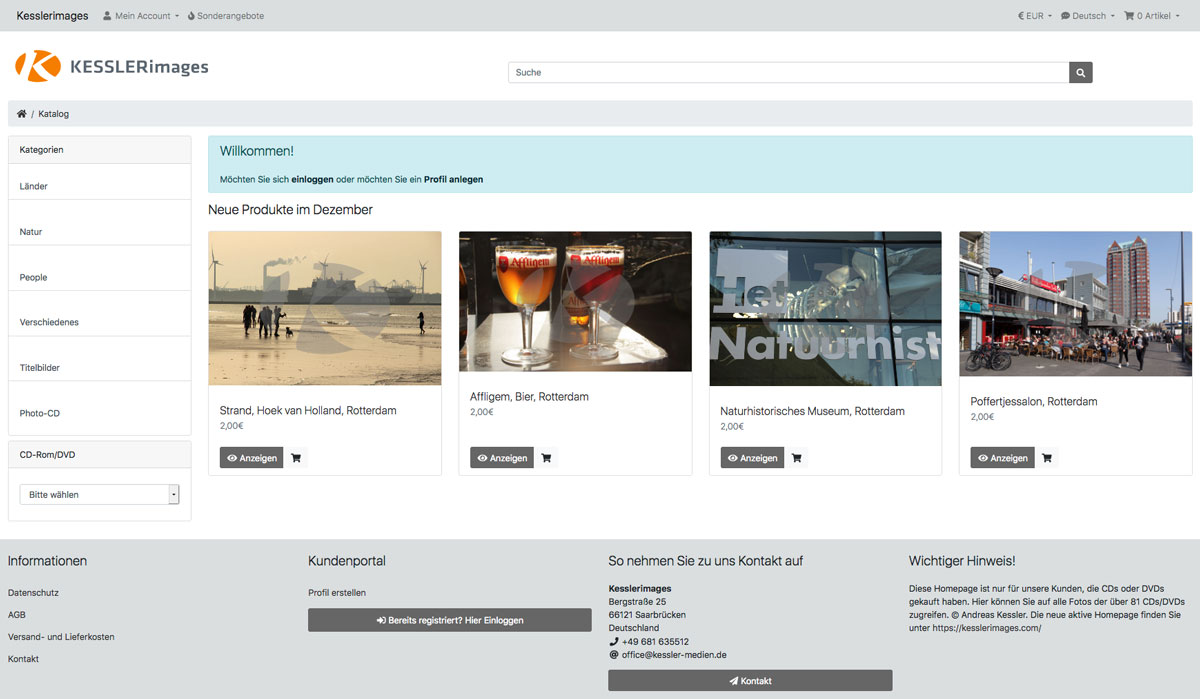The width and height of the screenshot is (1200, 699).
Task: Click cart icon for Naturhistorisches Museum
Action: (x=796, y=458)
